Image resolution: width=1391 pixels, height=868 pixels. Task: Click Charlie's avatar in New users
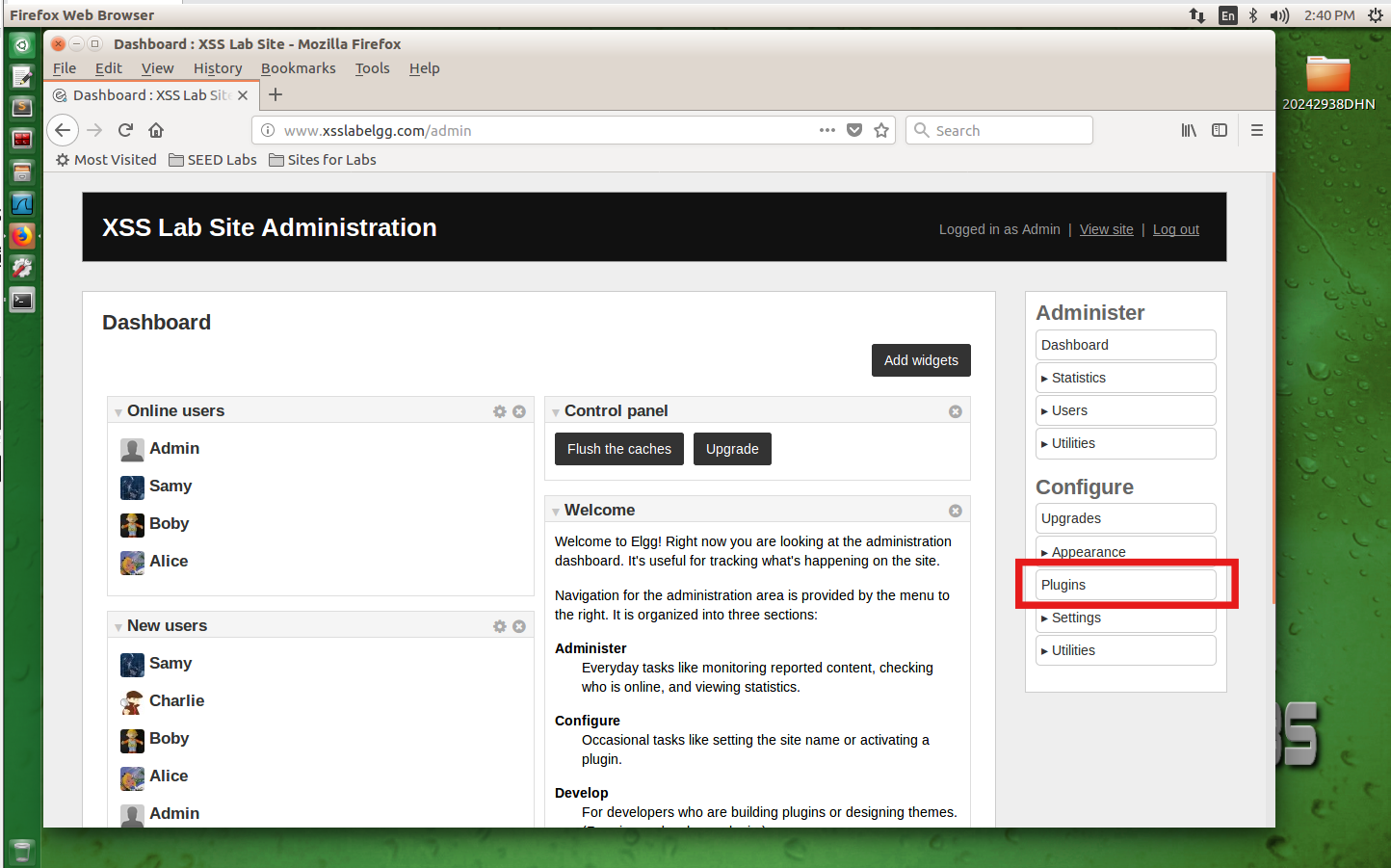(x=132, y=702)
